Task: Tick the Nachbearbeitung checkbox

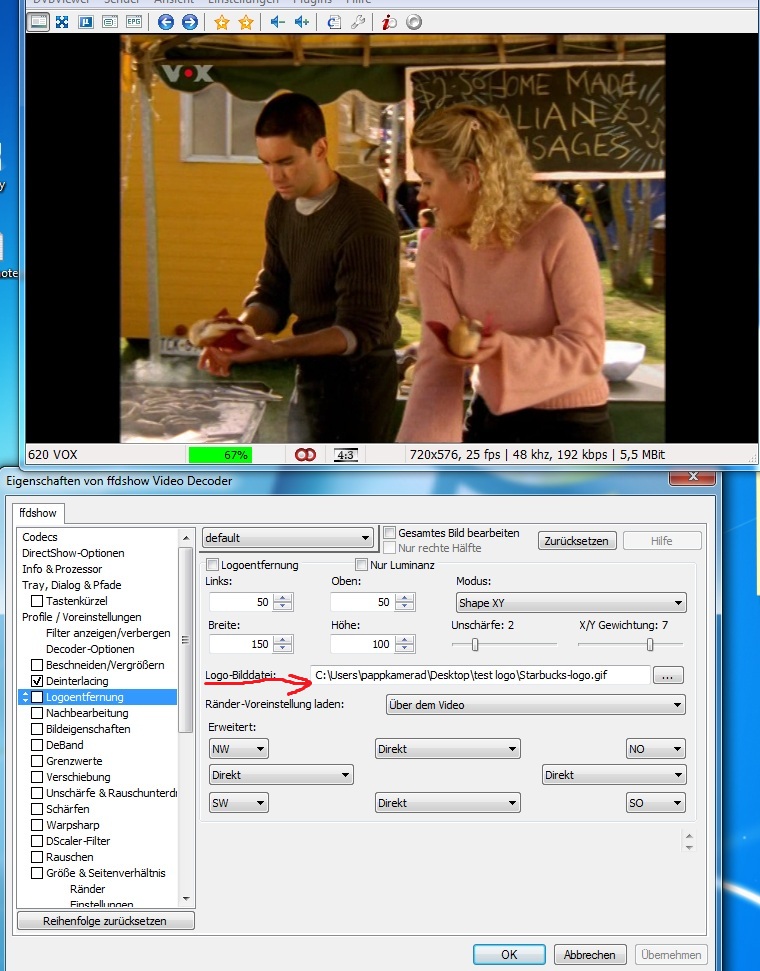Action: pyautogui.click(x=37, y=713)
